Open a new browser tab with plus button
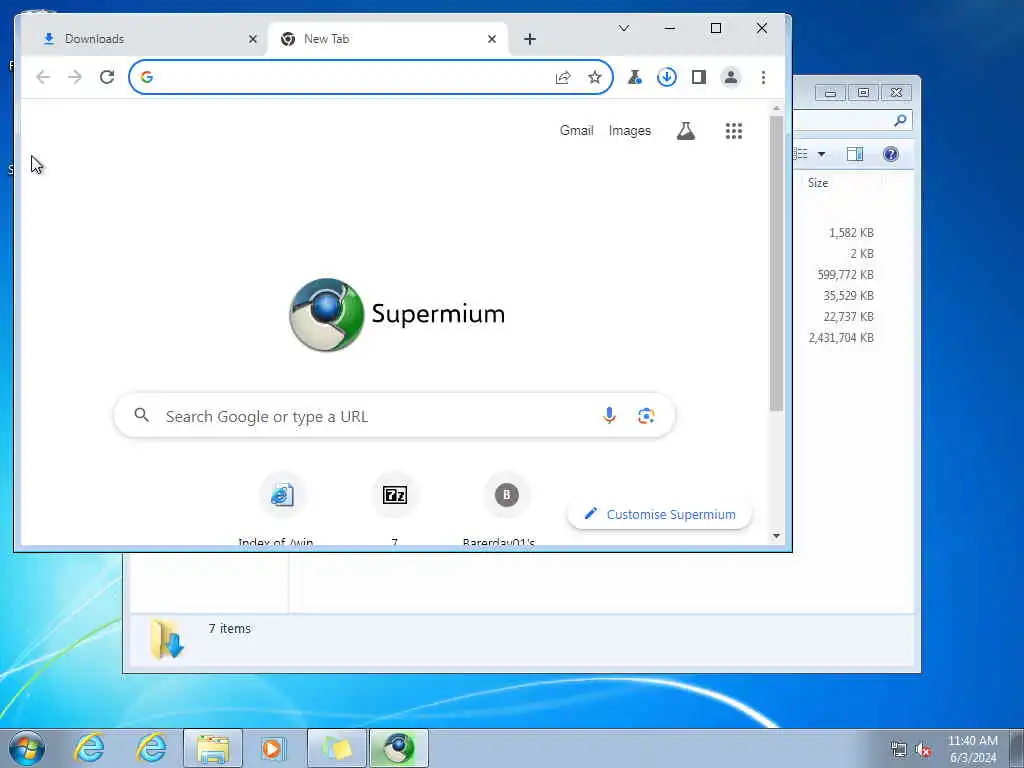The image size is (1024, 768). [530, 39]
